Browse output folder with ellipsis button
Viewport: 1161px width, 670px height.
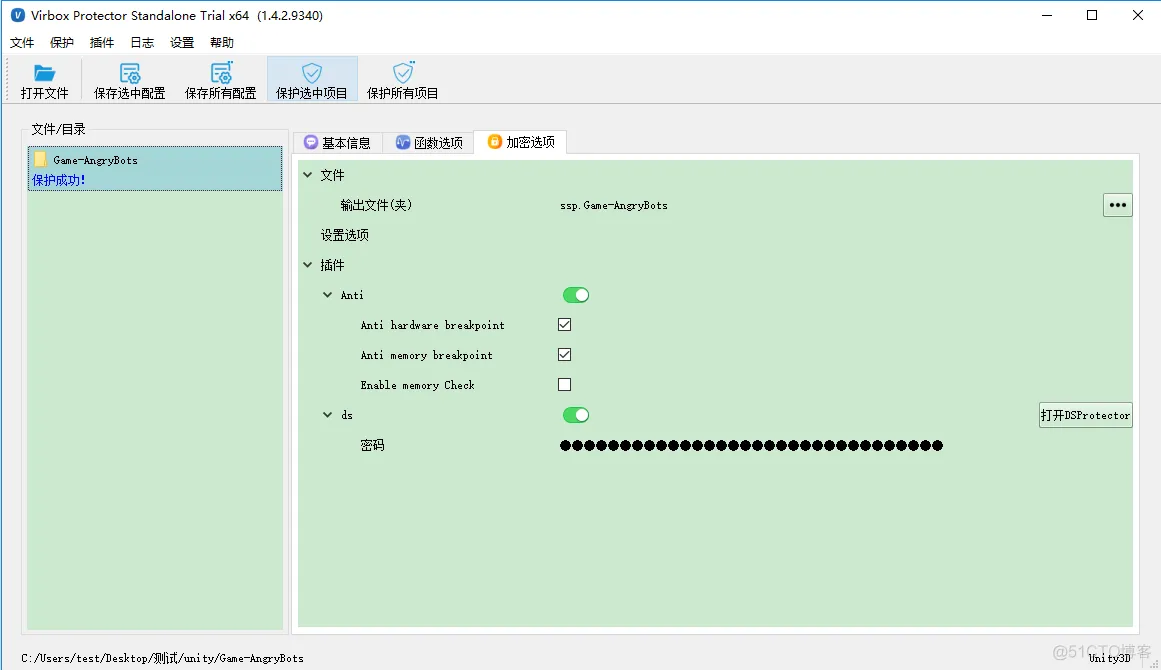(x=1117, y=205)
